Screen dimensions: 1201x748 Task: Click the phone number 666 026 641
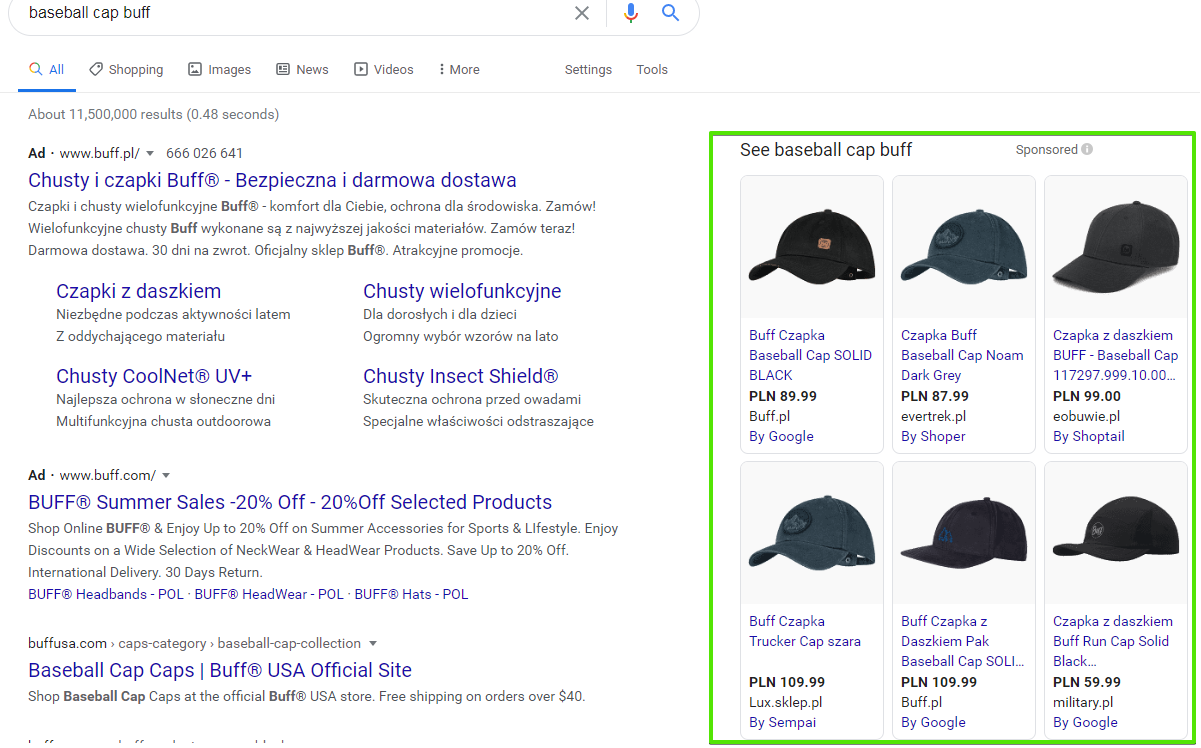tap(204, 153)
